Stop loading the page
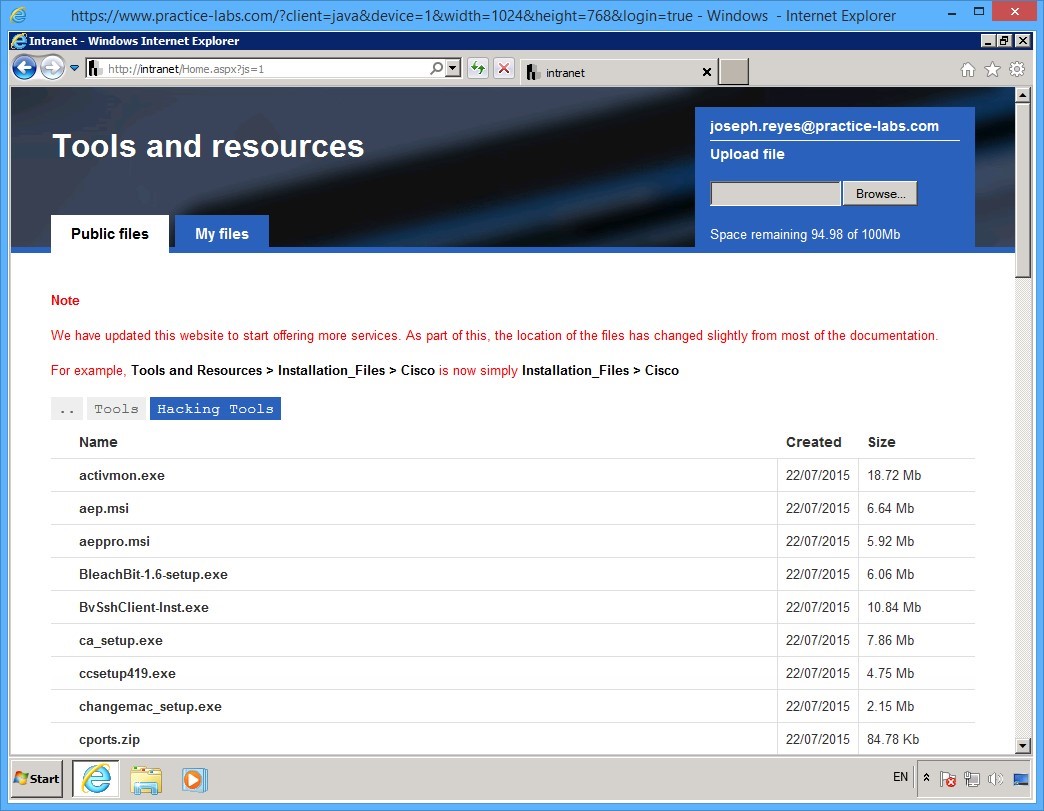 [503, 67]
